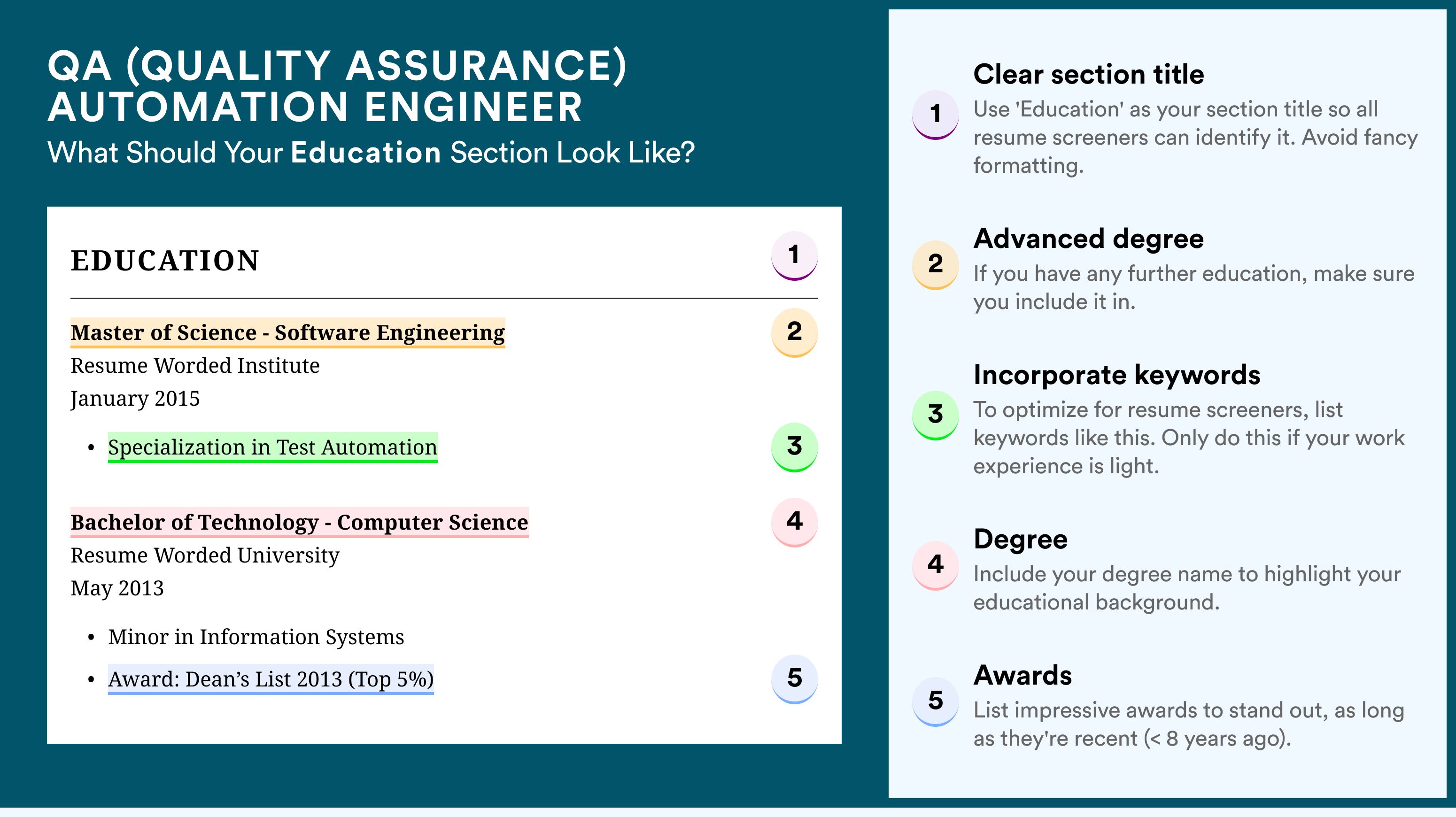1456x817 pixels.
Task: Click the green number 3 badge in resume
Action: coord(794,447)
